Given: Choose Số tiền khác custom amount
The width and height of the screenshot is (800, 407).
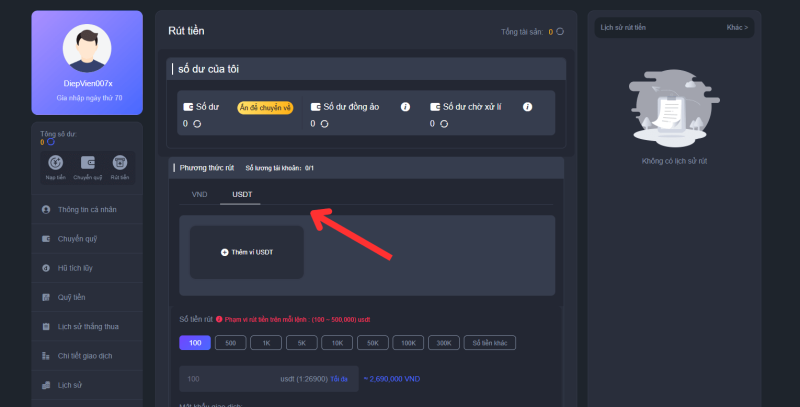Looking at the screenshot, I should click(490, 343).
